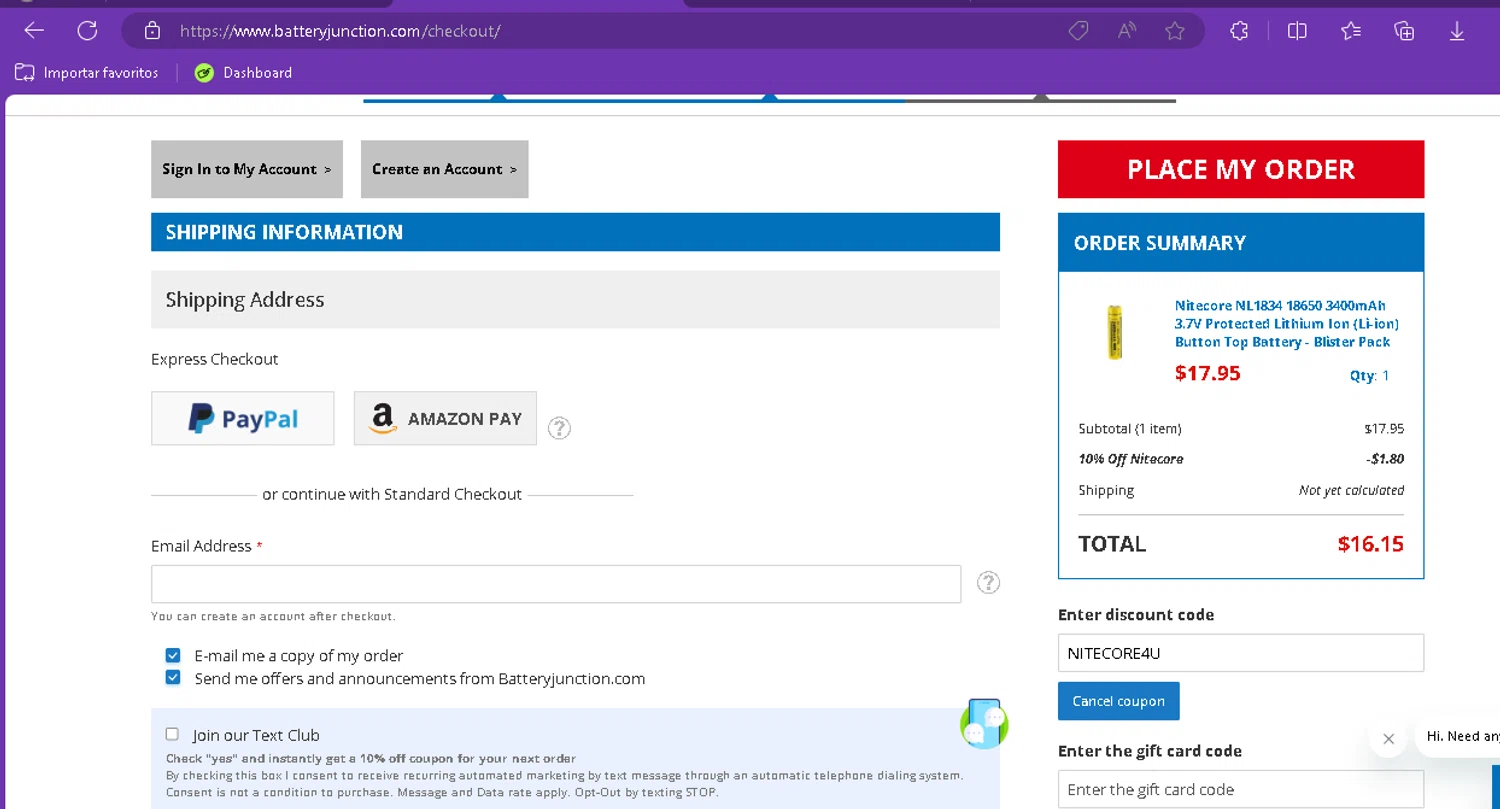This screenshot has height=809, width=1500.
Task: Click the Shipping Address section header
Action: coord(575,299)
